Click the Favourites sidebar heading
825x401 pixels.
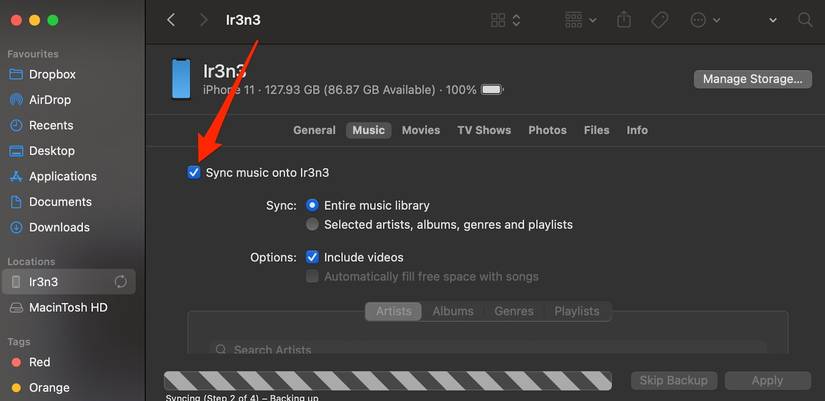pos(33,54)
